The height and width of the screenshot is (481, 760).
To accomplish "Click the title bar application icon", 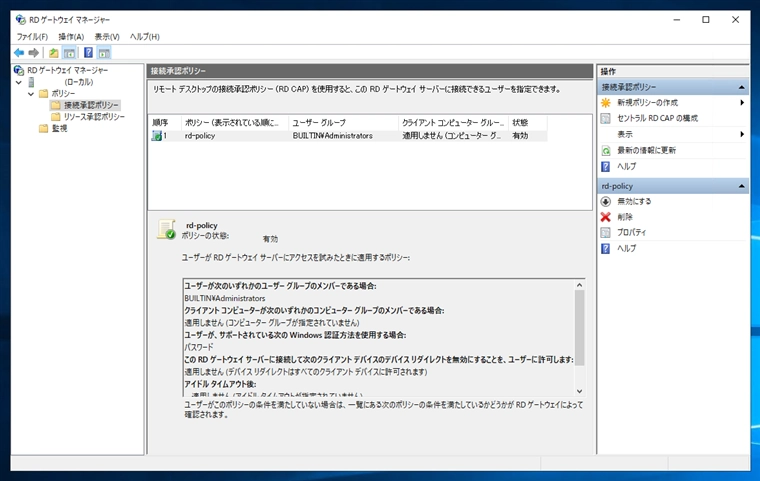I will pyautogui.click(x=20, y=19).
